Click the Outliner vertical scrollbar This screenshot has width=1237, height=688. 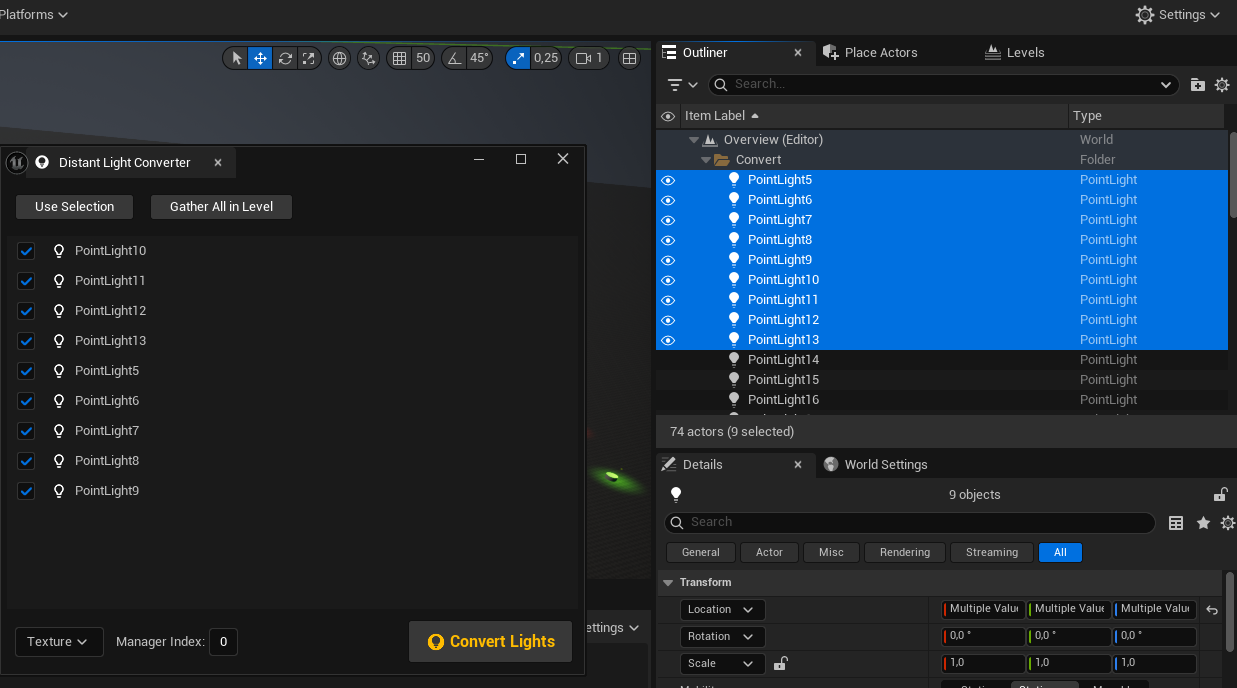1232,175
